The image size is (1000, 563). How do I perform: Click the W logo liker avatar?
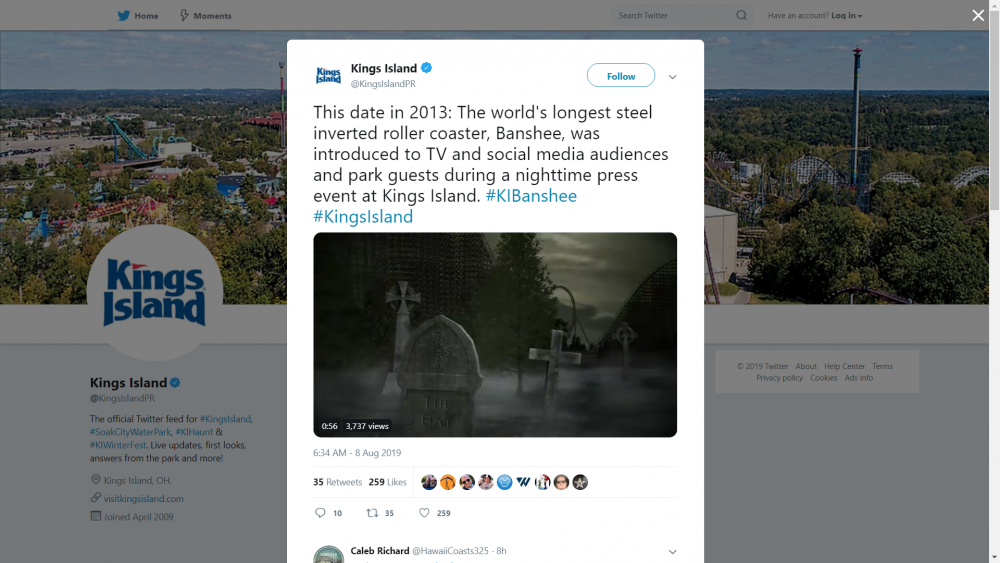coord(524,482)
